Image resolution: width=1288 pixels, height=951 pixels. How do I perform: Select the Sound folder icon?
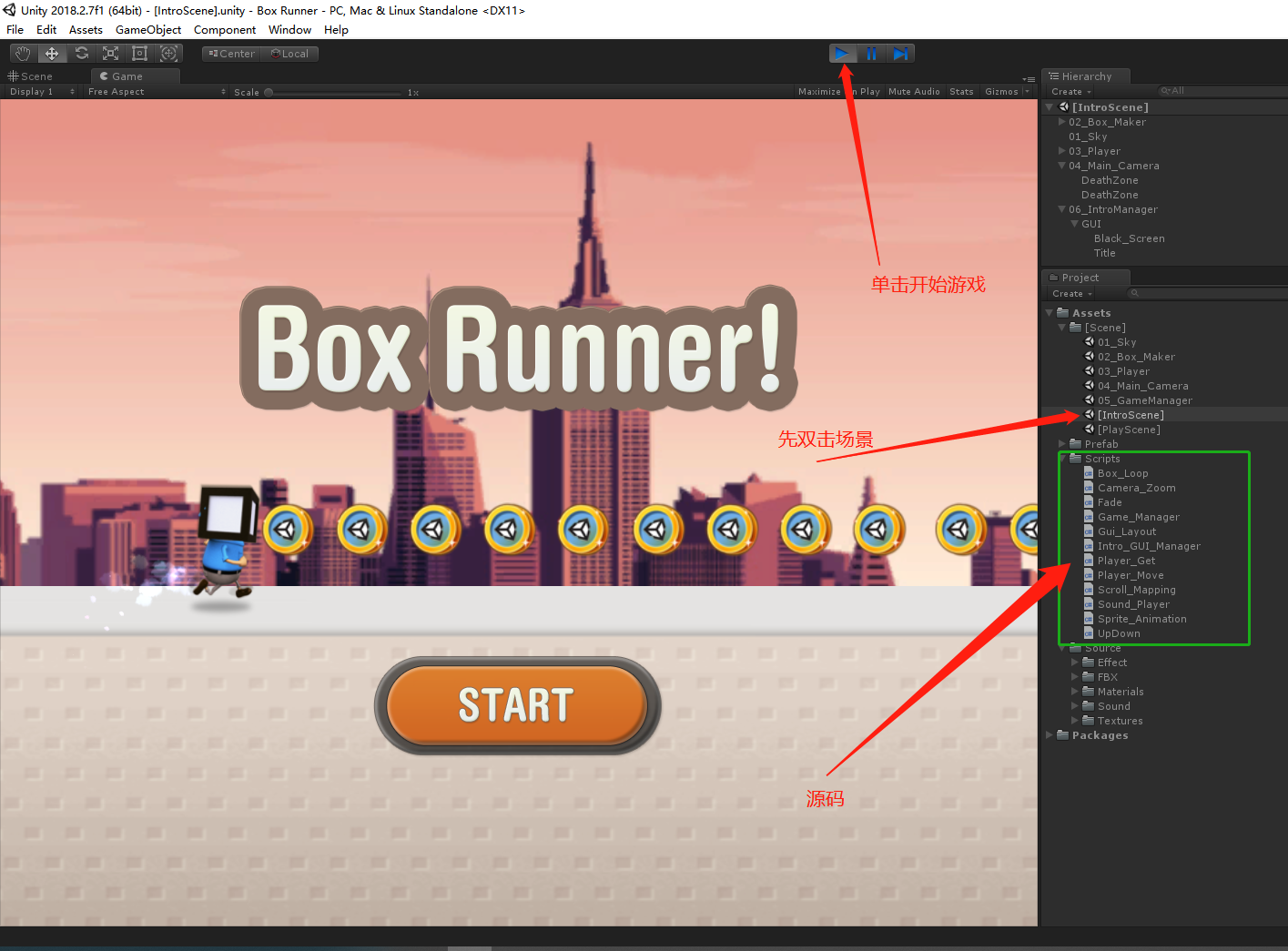1088,706
